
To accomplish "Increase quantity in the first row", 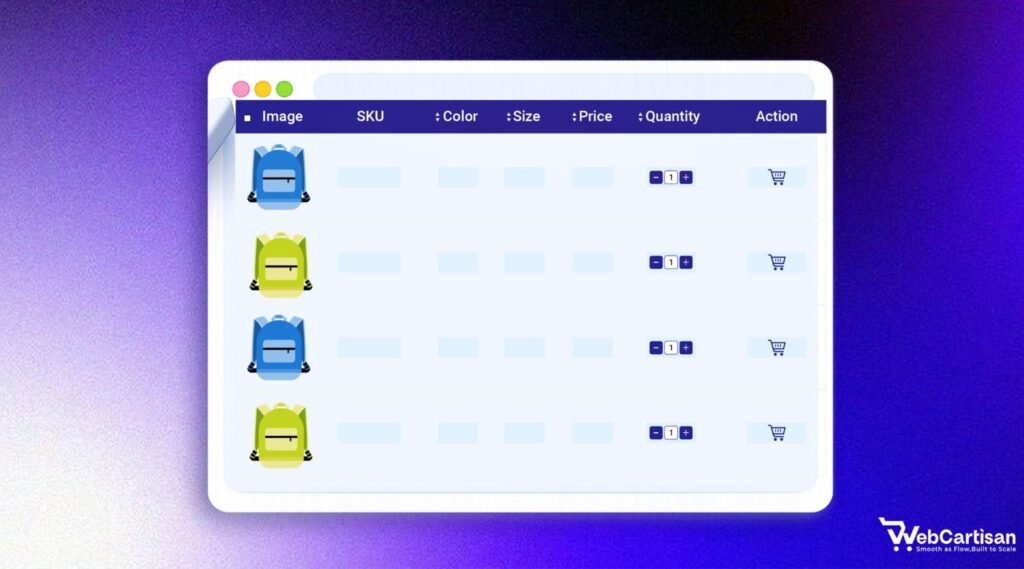I will pos(686,177).
